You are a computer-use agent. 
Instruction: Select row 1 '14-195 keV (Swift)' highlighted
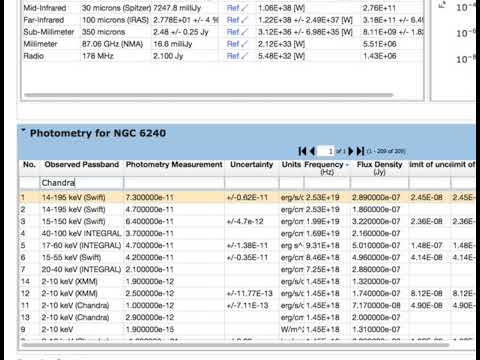tap(247, 197)
